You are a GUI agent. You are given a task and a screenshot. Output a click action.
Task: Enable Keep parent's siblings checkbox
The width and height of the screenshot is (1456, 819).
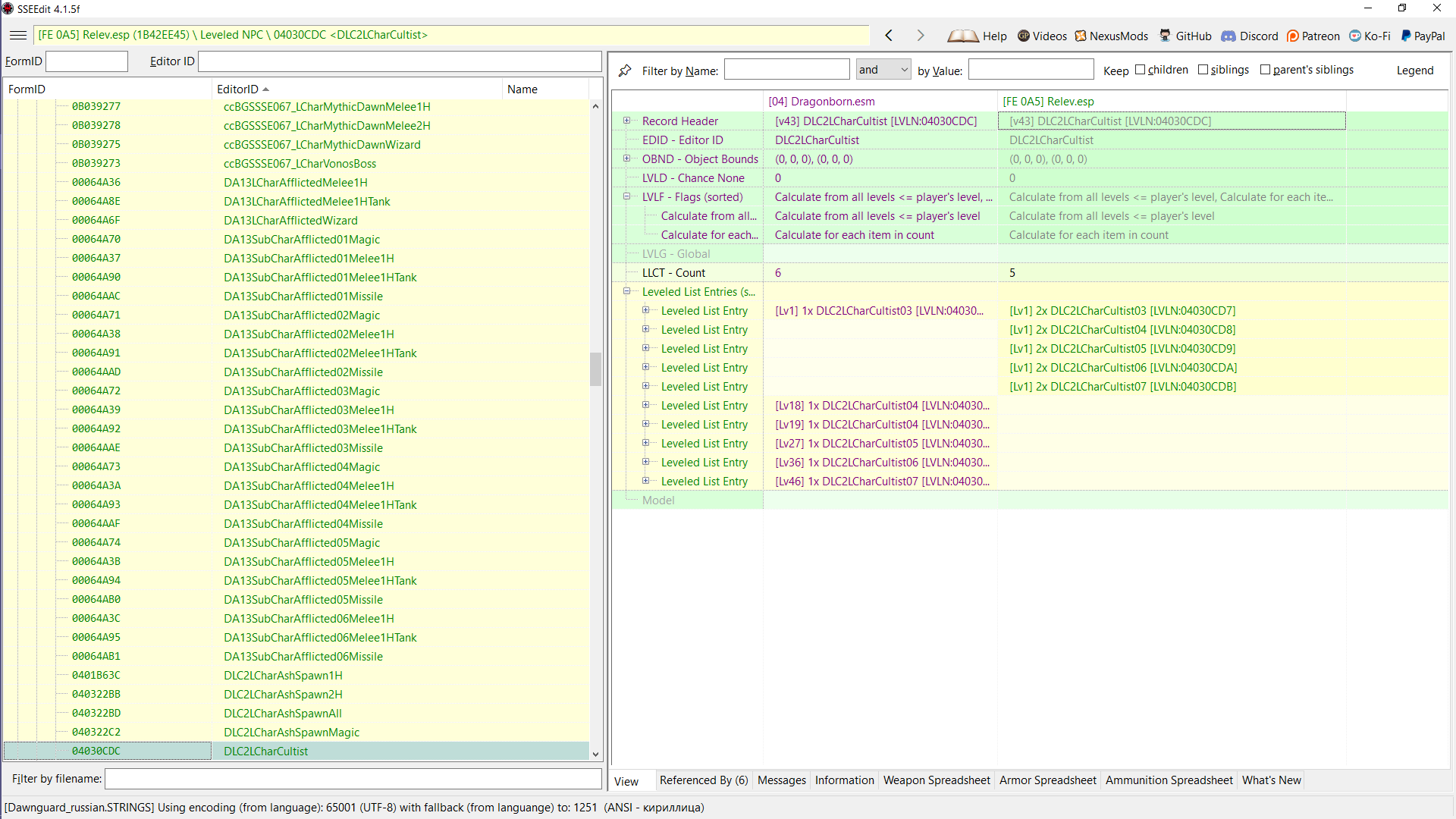[1265, 70]
